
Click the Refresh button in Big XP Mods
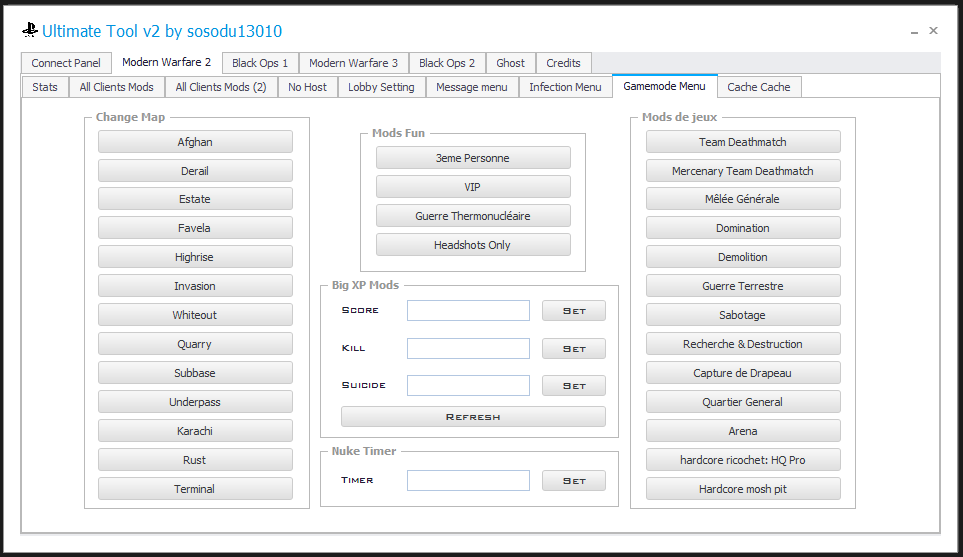pos(473,416)
